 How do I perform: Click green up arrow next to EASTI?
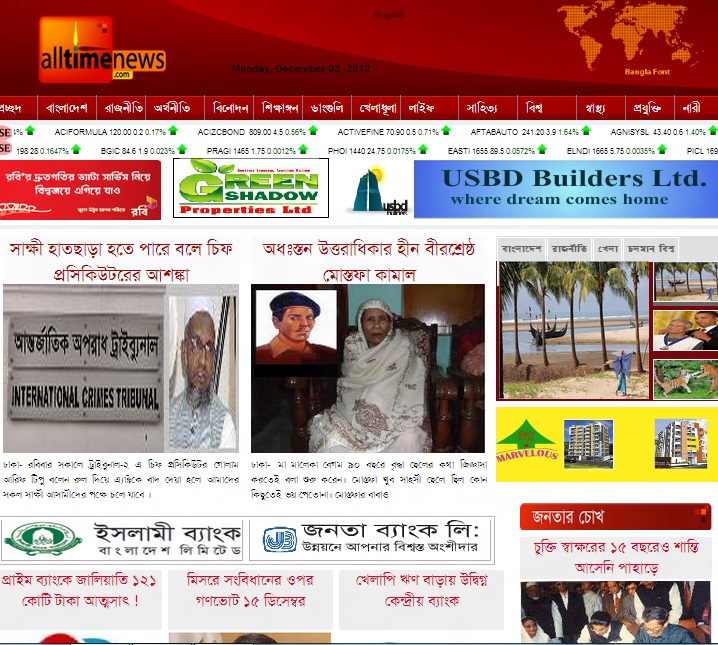tap(542, 149)
